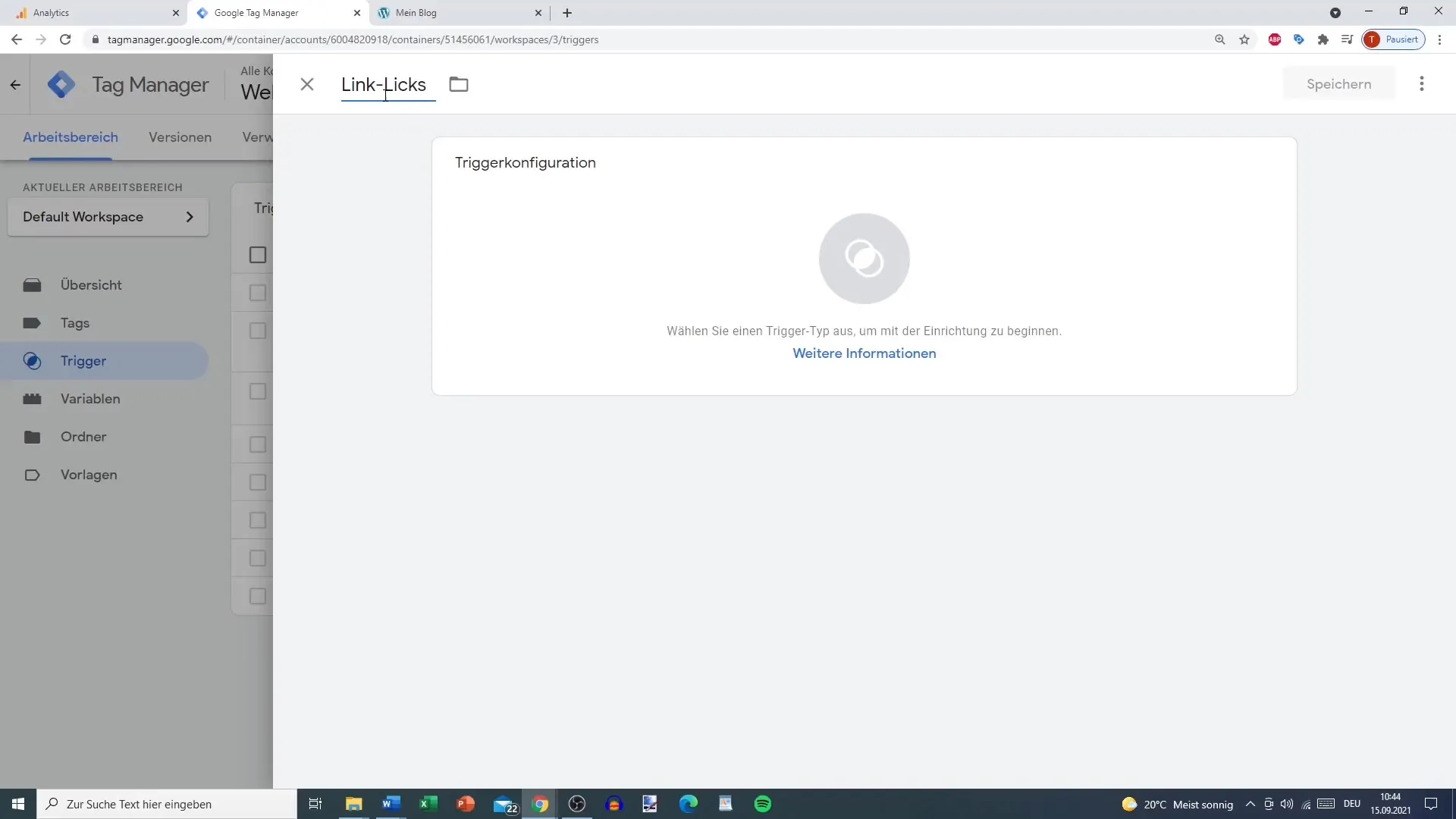
Task: Click the Trigger sidebar icon
Action: (32, 360)
